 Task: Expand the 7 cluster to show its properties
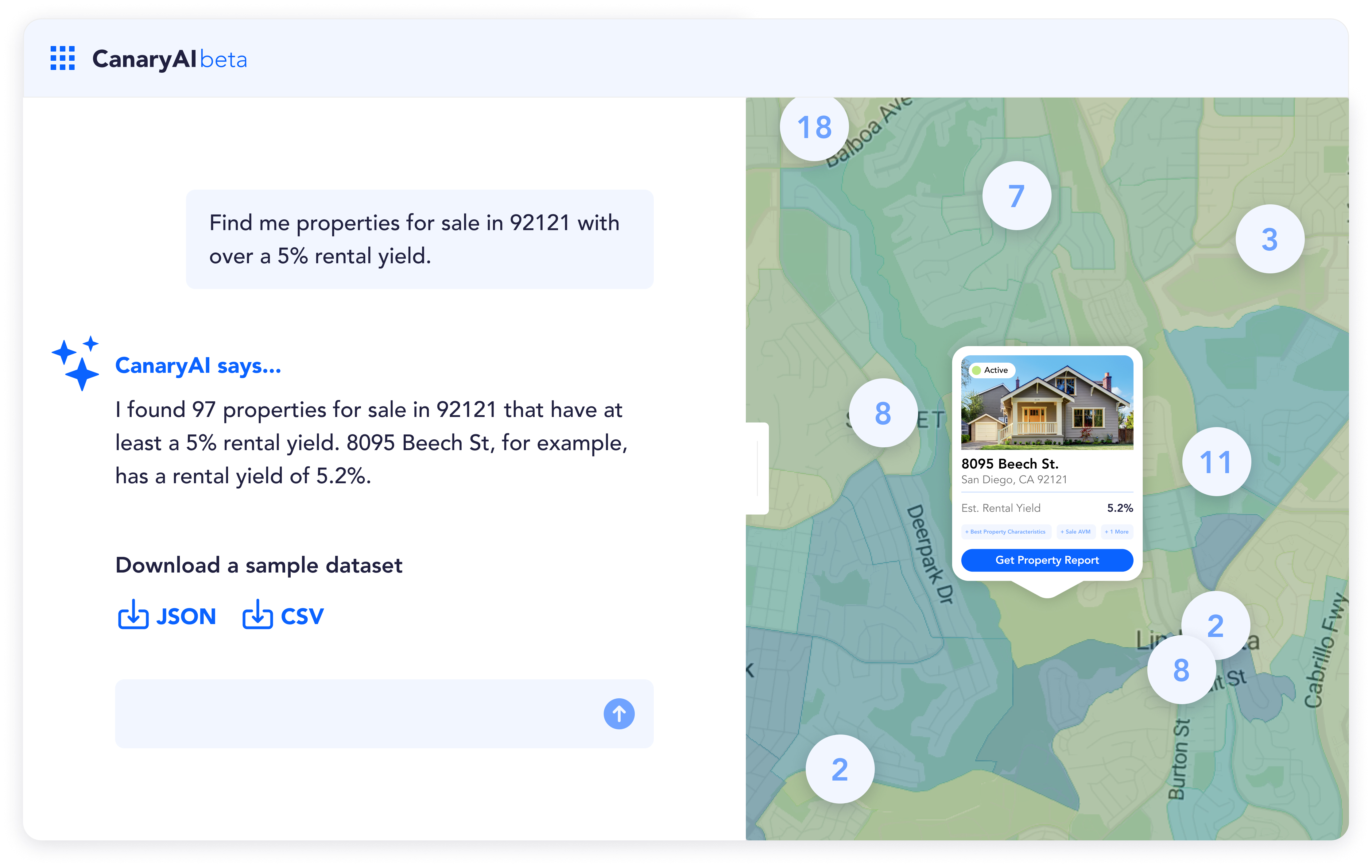1017,195
